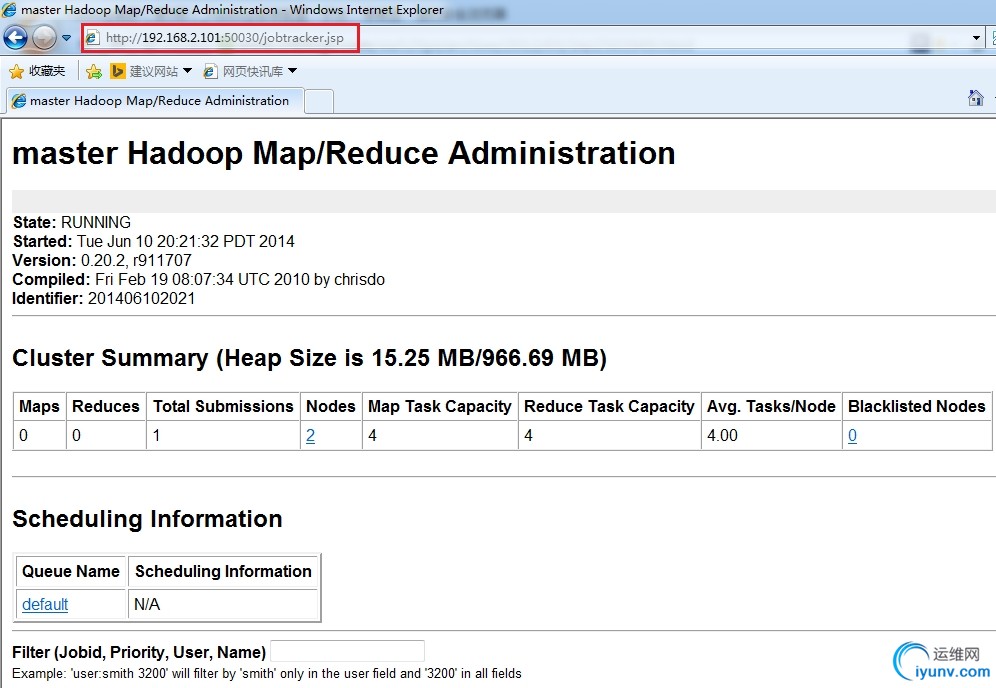Open a new blank browser tab
The height and width of the screenshot is (688, 996).
(x=318, y=101)
